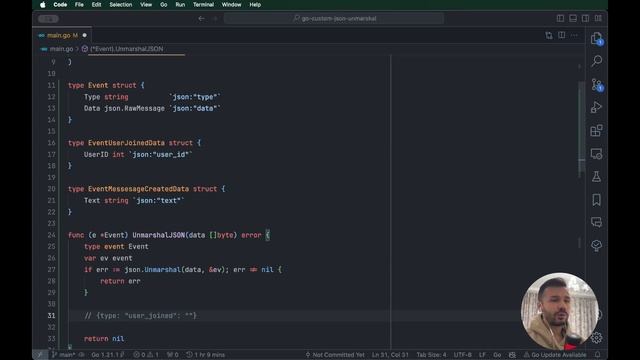Image resolution: width=640 pixels, height=360 pixels.
Task: Click Go 1.21.1 version in status bar
Action: click(107, 355)
